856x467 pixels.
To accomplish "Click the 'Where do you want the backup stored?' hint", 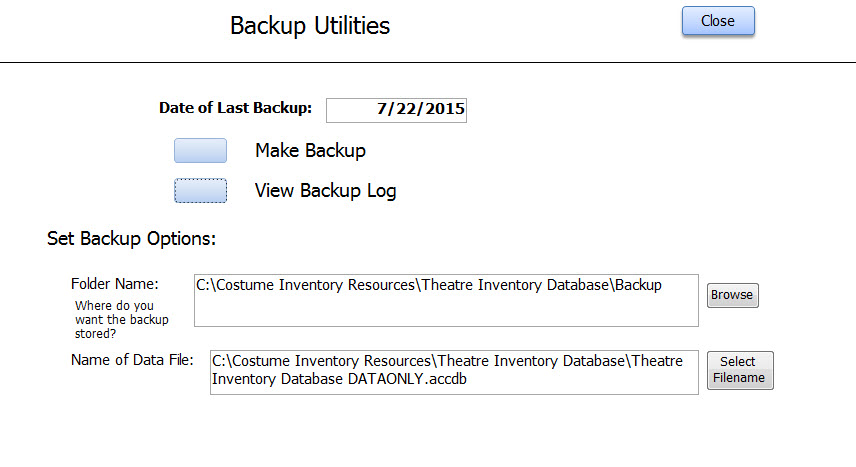I will (x=122, y=320).
